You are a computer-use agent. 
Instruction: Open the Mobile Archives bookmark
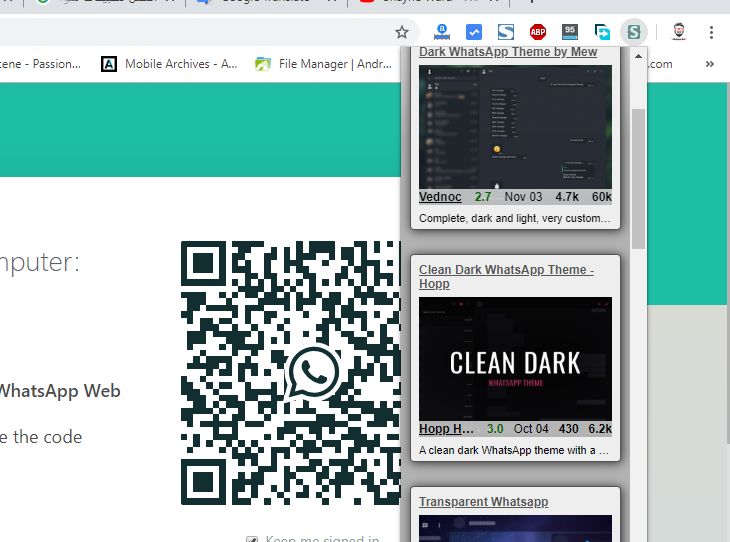[x=169, y=64]
